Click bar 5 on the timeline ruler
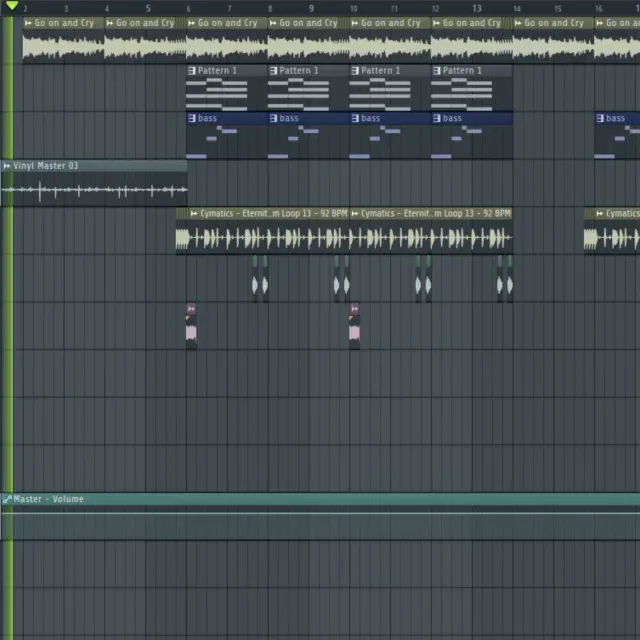The height and width of the screenshot is (640, 640). [148, 9]
